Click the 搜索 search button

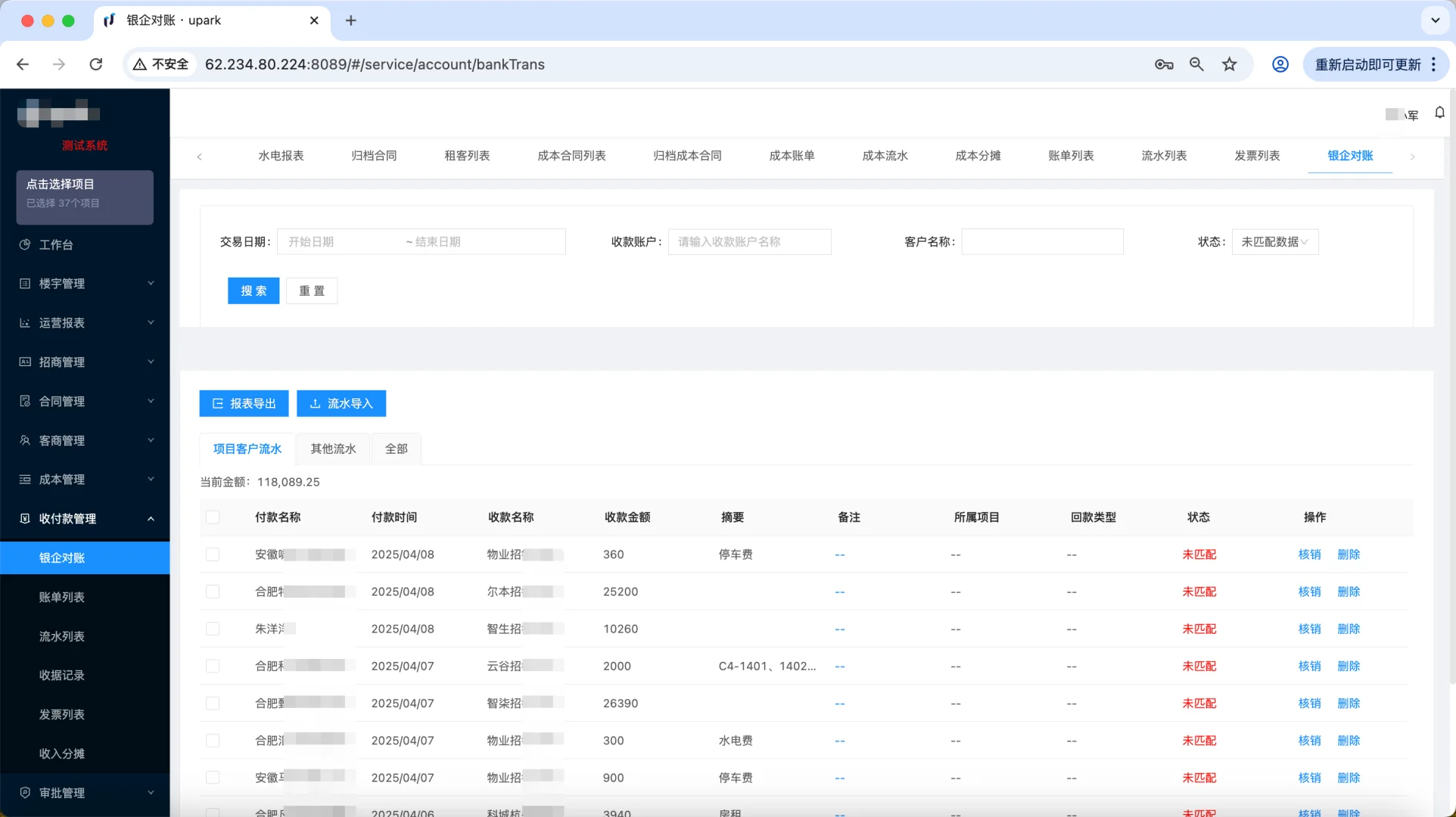[x=254, y=290]
